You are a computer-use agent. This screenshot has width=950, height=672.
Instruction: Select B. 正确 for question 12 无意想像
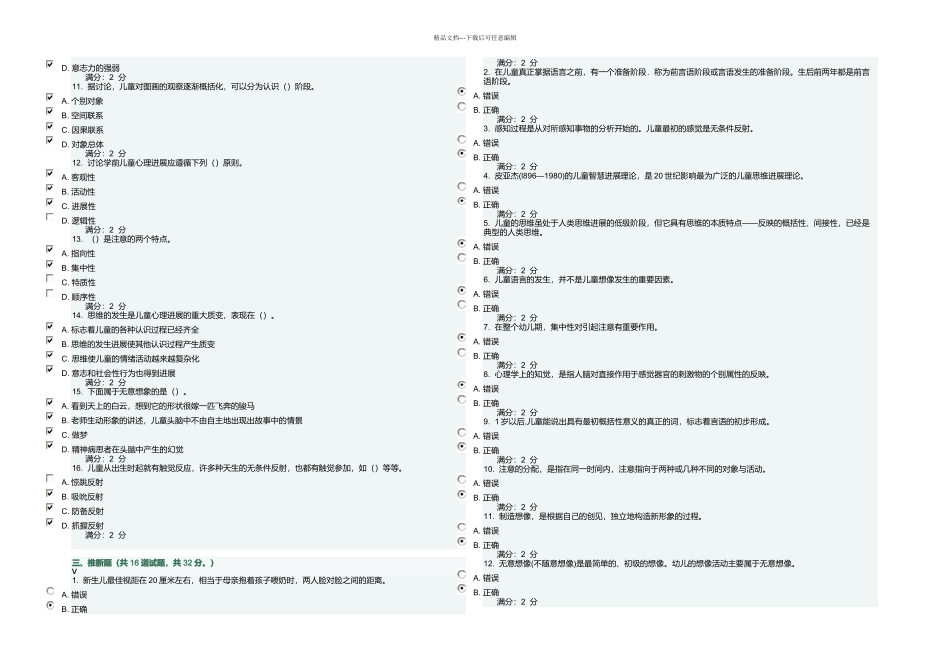pyautogui.click(x=462, y=589)
